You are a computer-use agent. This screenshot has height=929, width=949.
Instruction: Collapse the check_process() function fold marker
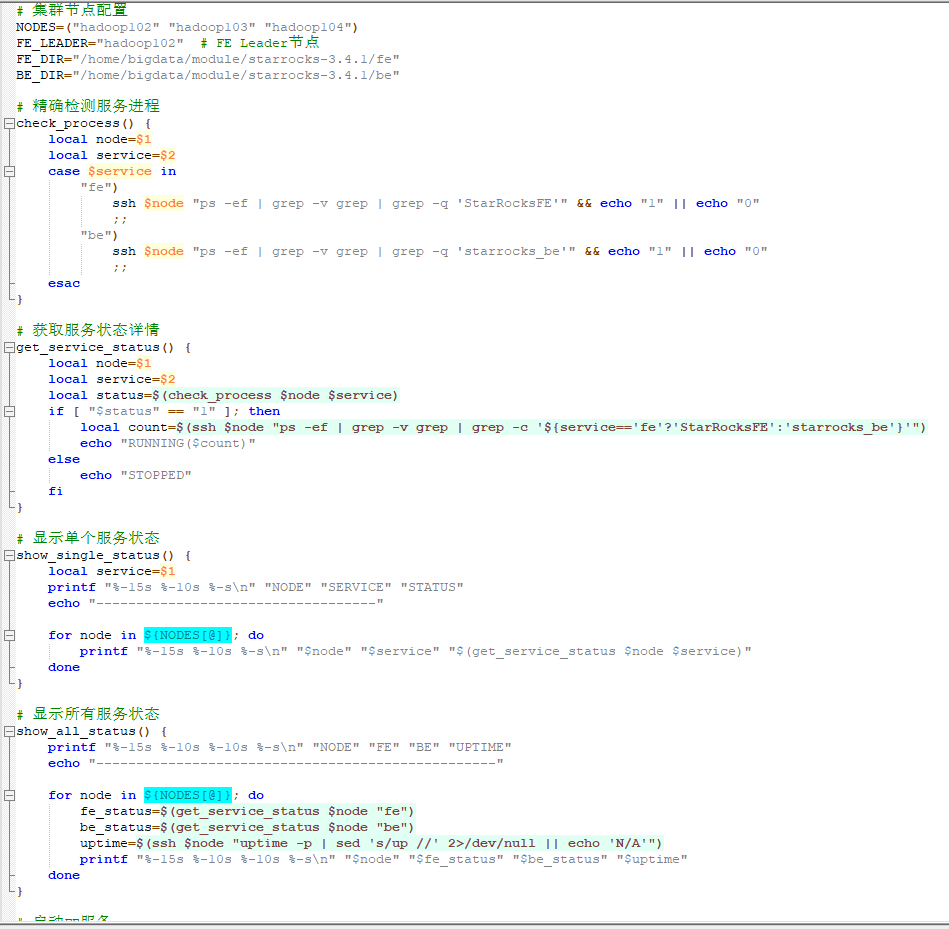(x=9, y=123)
